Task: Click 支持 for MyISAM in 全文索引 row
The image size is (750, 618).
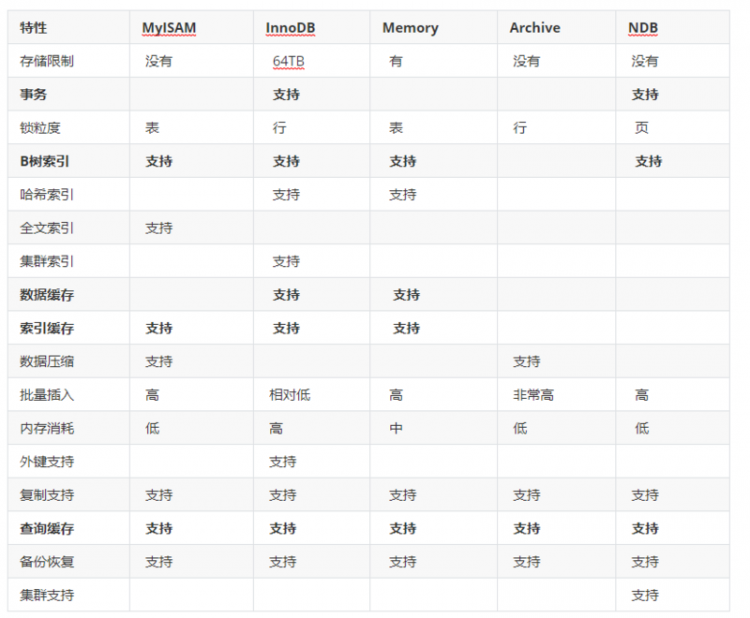Action: pyautogui.click(x=159, y=228)
